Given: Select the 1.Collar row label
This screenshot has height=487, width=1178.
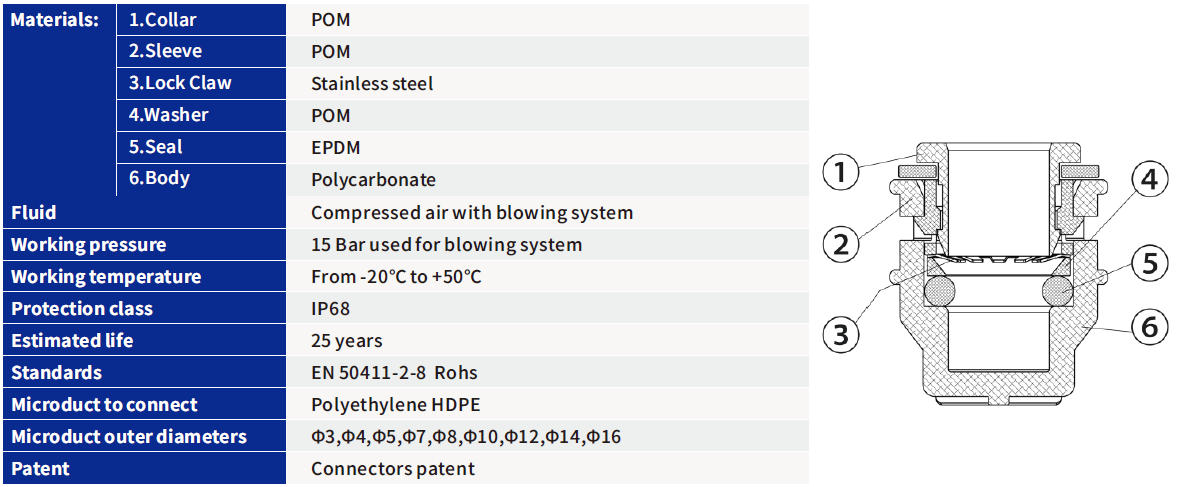Looking at the screenshot, I should tap(163, 19).
